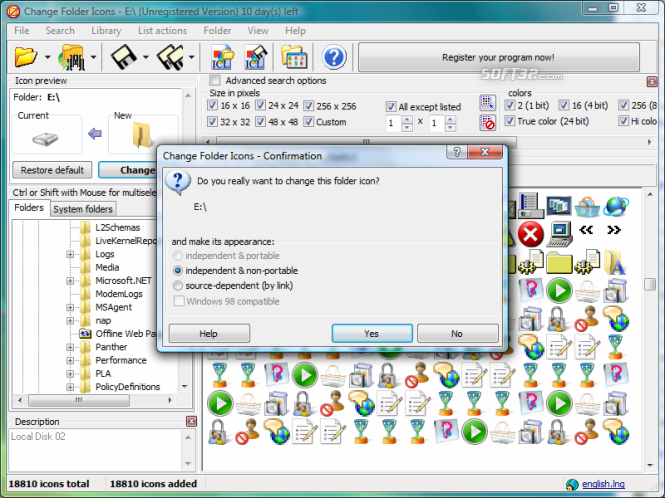
Task: Select the computer monitor with keyboard icon
Action: pyautogui.click(x=559, y=234)
